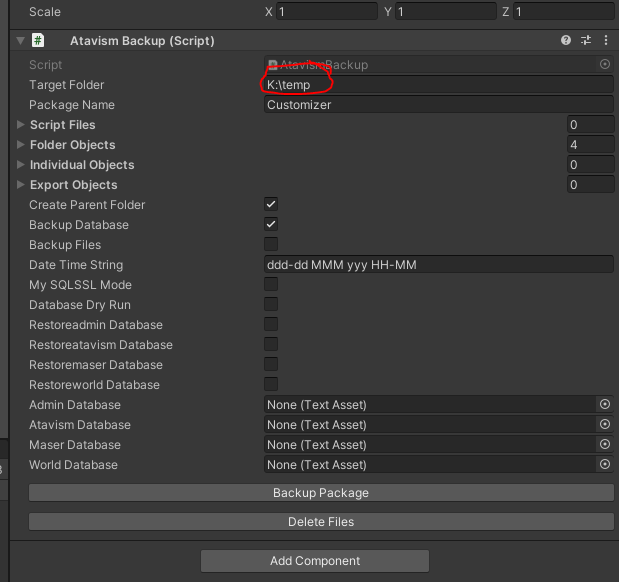
Task: Click the Backup Package button
Action: pos(321,493)
